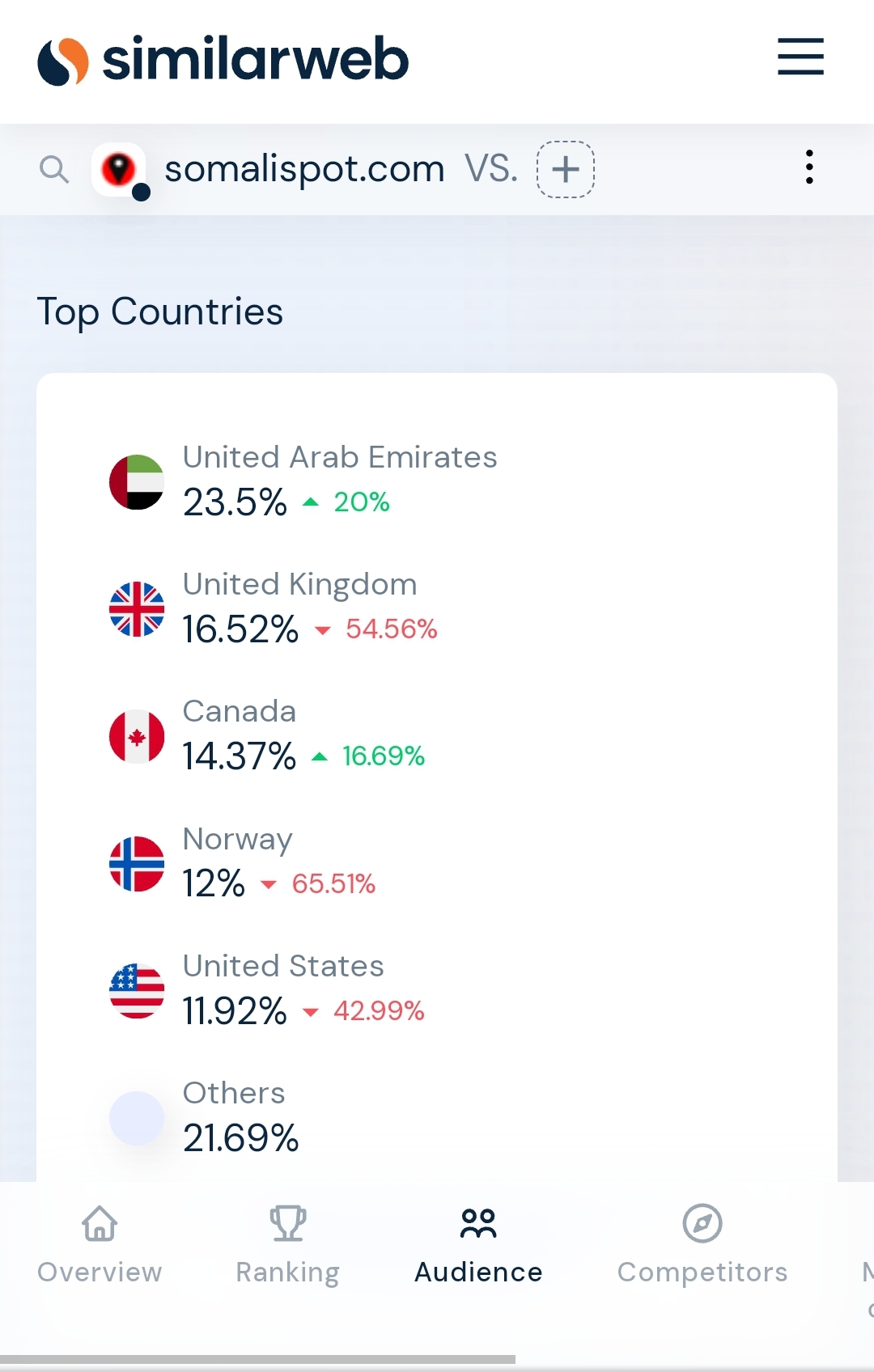Open the three-dot more options menu
The width and height of the screenshot is (874, 1372).
coord(809,167)
